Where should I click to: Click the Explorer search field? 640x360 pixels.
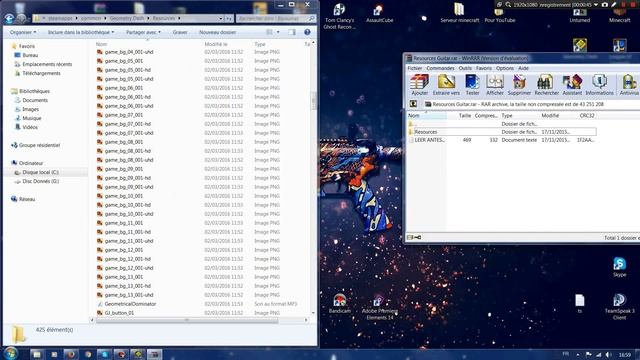coord(275,18)
